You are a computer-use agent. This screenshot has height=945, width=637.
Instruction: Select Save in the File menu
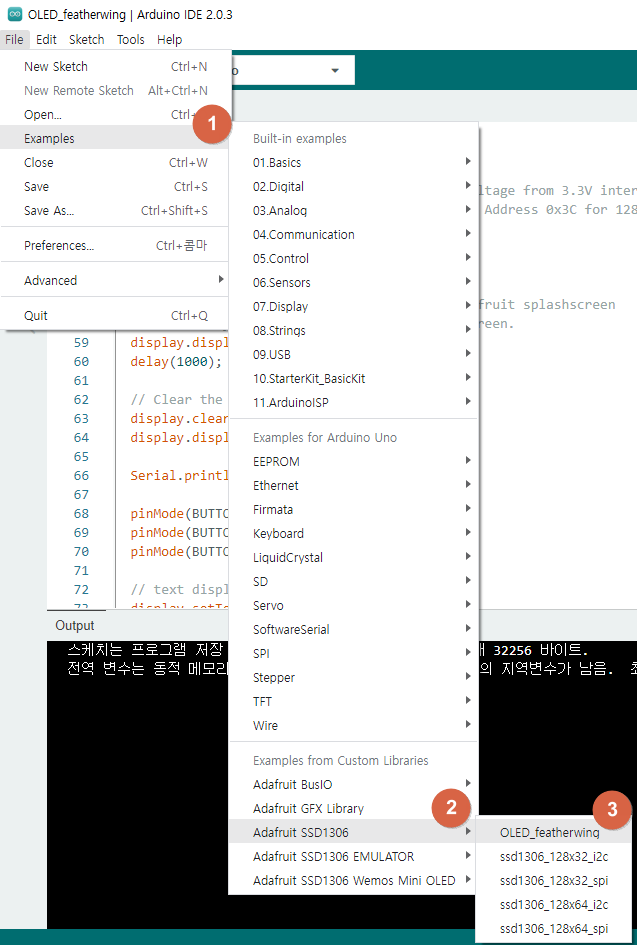[116, 187]
